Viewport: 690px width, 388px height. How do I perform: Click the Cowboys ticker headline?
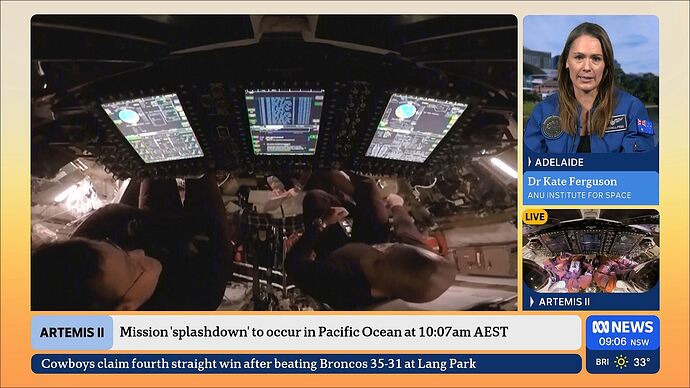pos(259,364)
